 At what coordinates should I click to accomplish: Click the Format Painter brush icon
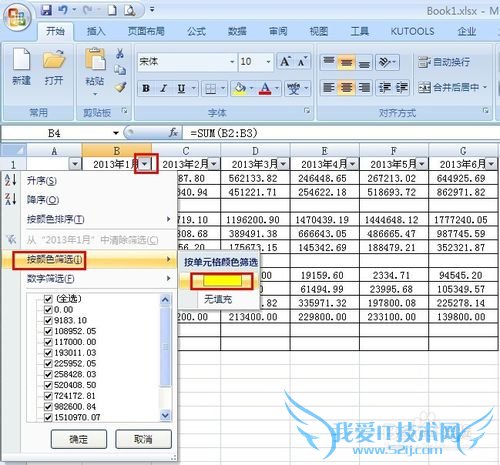[120, 87]
